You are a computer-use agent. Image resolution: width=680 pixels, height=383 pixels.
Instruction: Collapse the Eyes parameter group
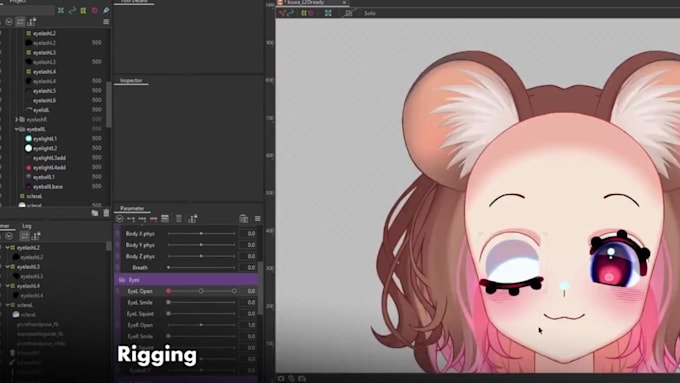click(x=122, y=280)
